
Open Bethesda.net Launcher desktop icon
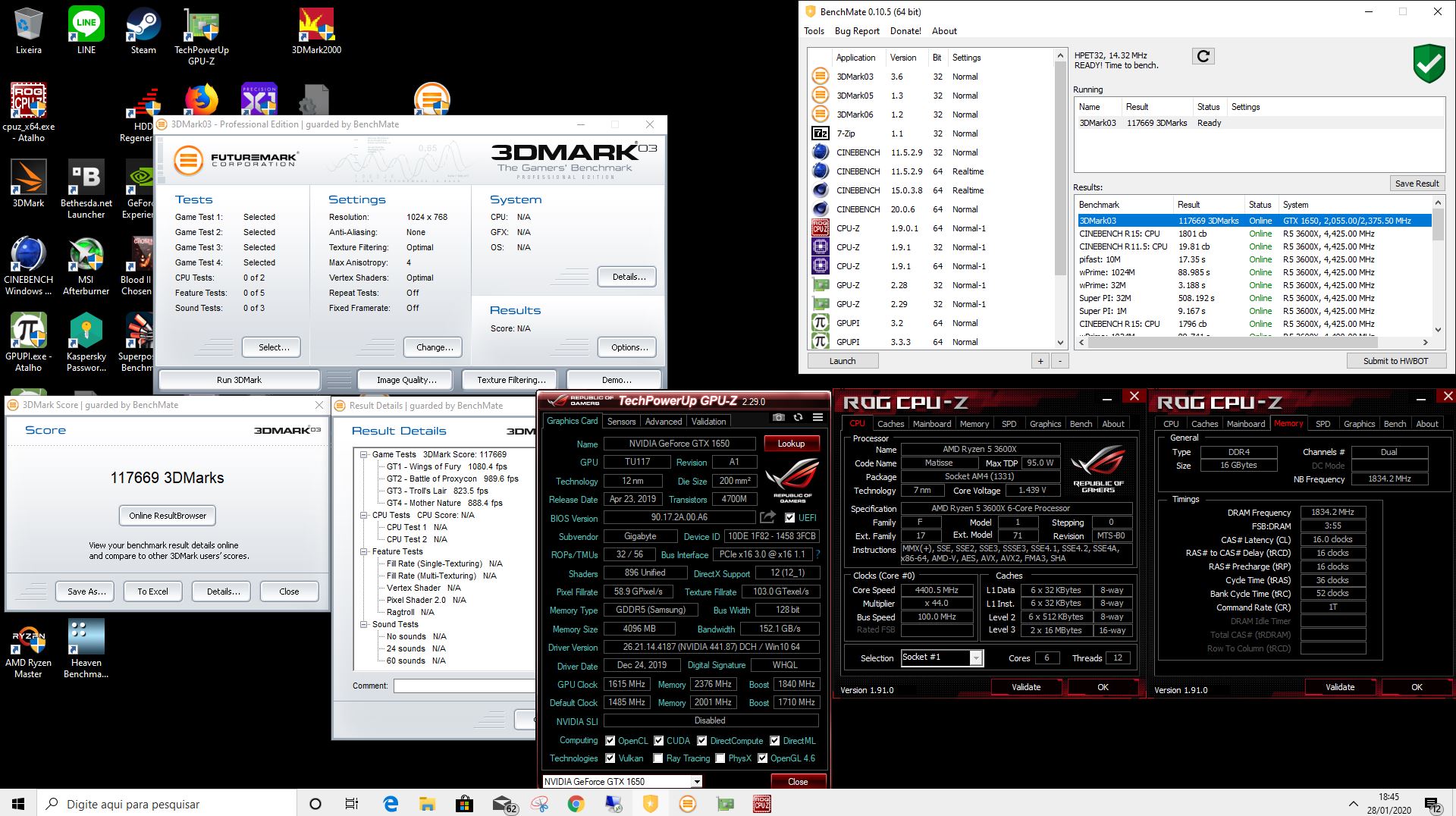coord(86,190)
